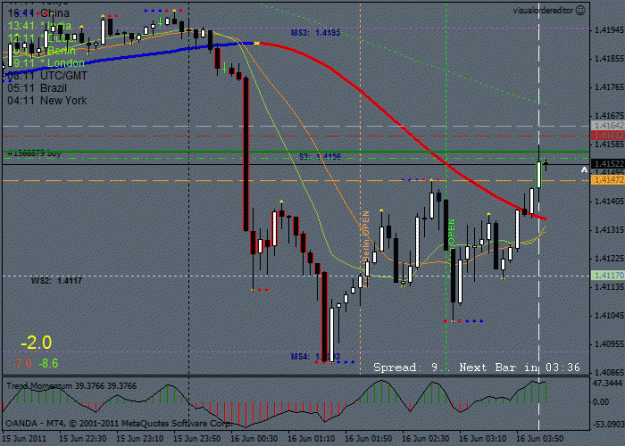Image resolution: width=625 pixels, height=446 pixels.
Task: Select the solid green buy order line
Action: click(x=296, y=152)
